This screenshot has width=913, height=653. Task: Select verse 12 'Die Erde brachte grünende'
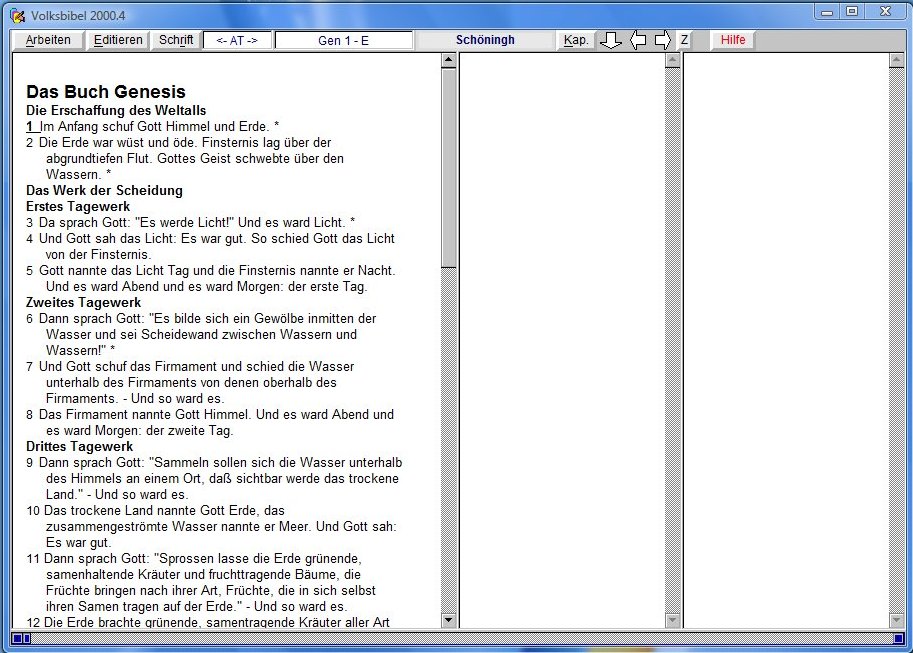[208, 622]
